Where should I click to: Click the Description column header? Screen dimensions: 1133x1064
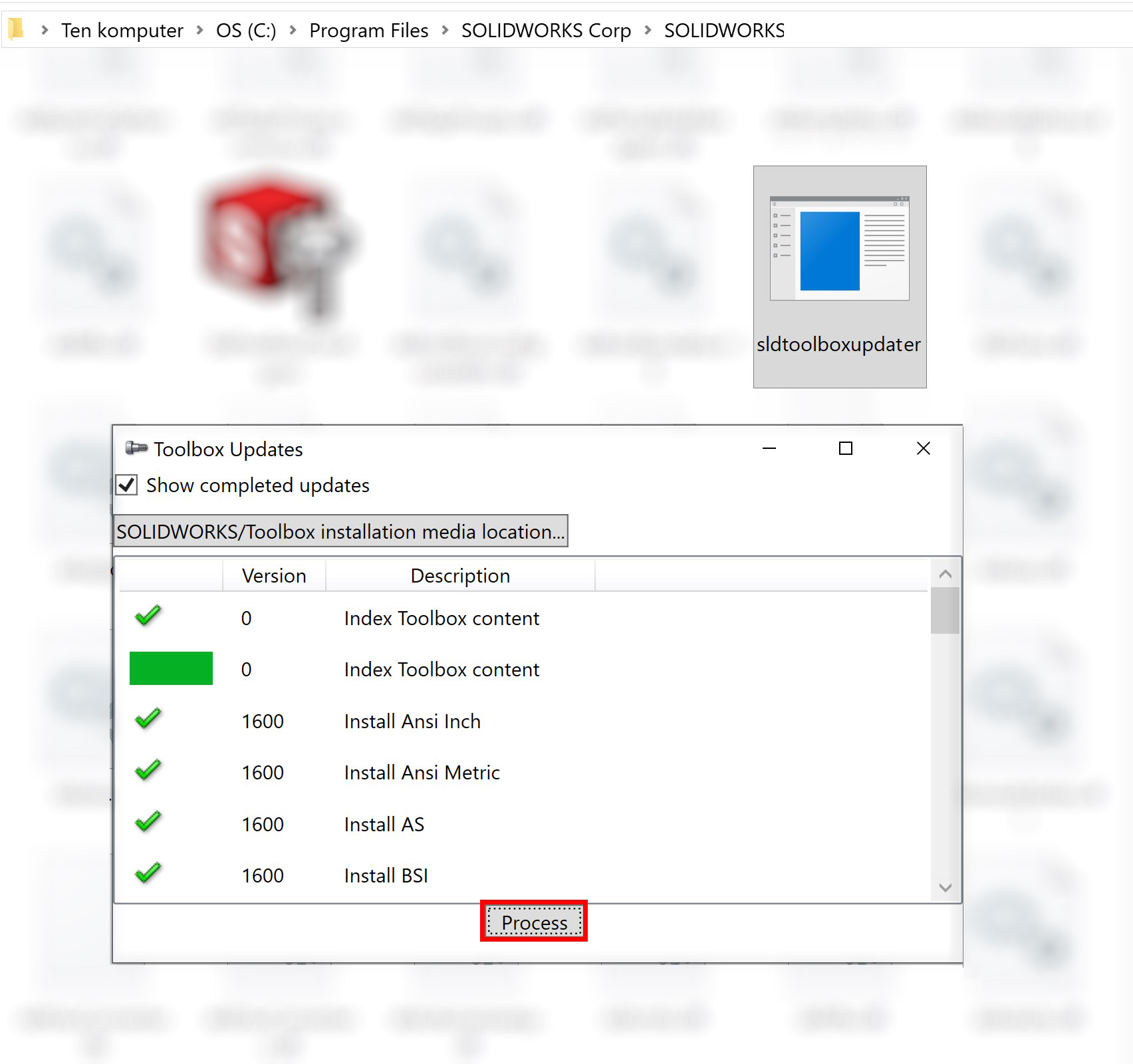pyautogui.click(x=460, y=575)
